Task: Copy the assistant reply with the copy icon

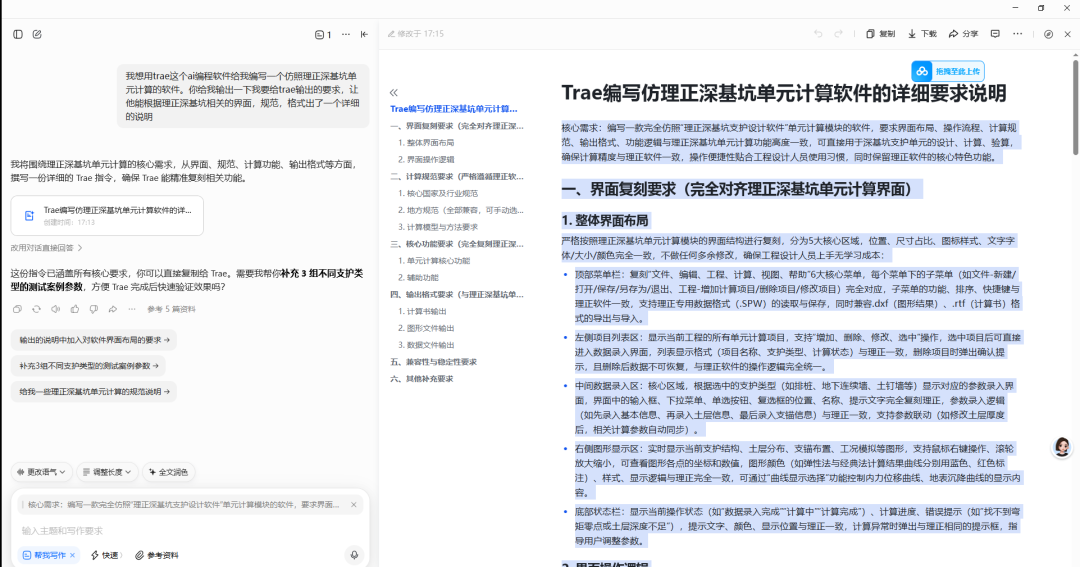Action: point(17,309)
